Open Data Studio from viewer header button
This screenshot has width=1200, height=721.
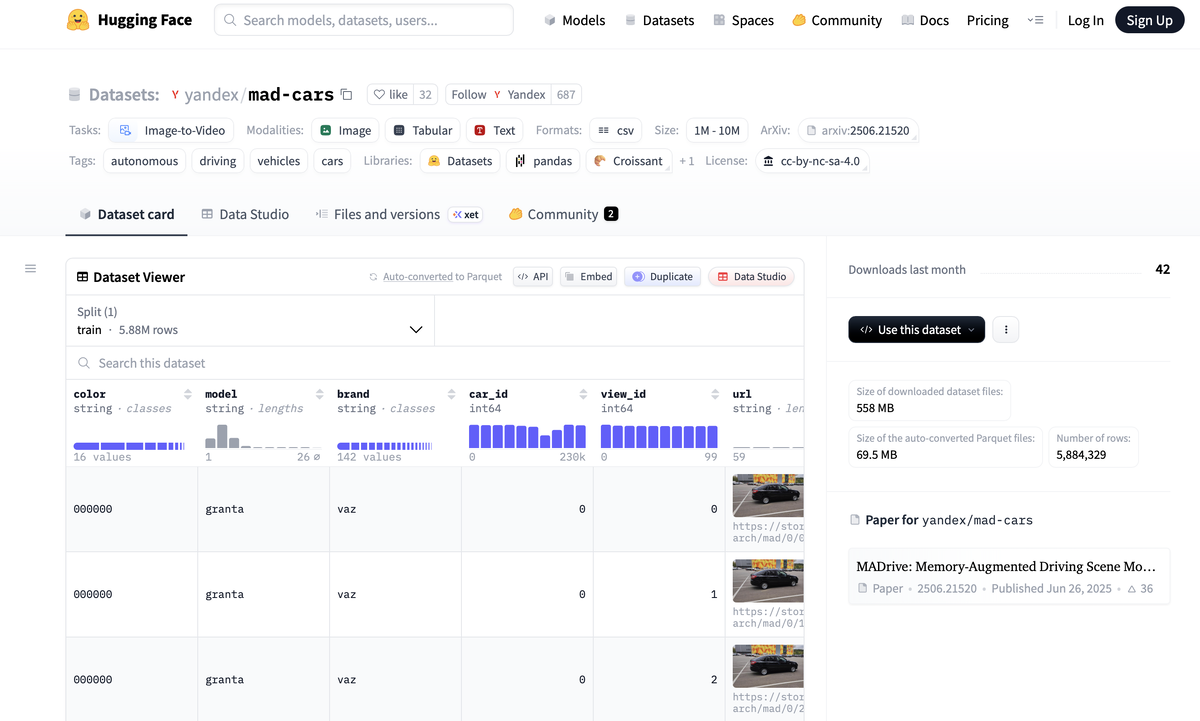coord(751,277)
